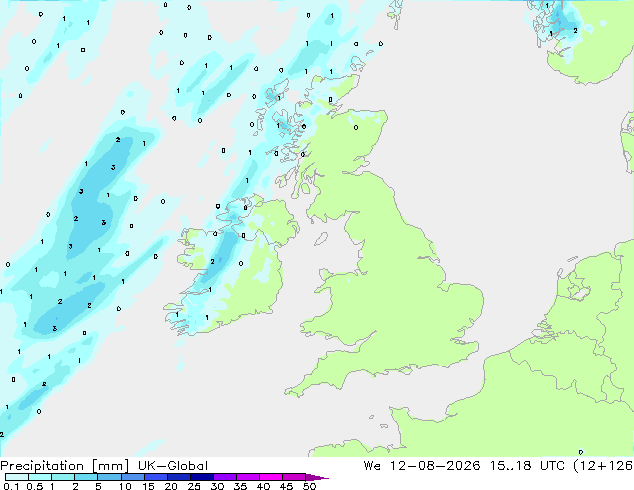Click the legend label '50'

pyautogui.click(x=309, y=486)
